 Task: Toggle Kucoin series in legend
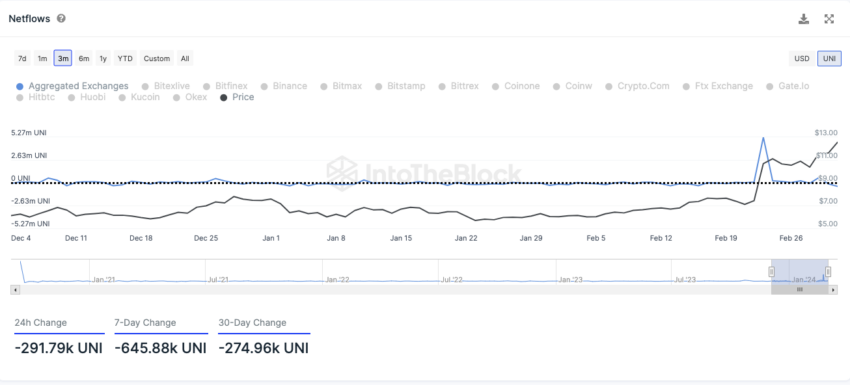click(x=139, y=97)
